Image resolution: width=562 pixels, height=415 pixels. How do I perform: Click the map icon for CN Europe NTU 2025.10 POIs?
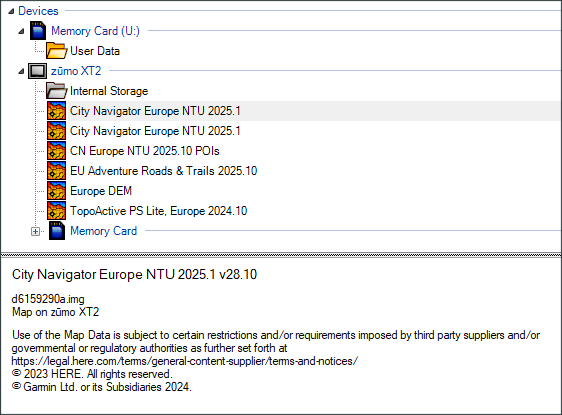point(56,151)
